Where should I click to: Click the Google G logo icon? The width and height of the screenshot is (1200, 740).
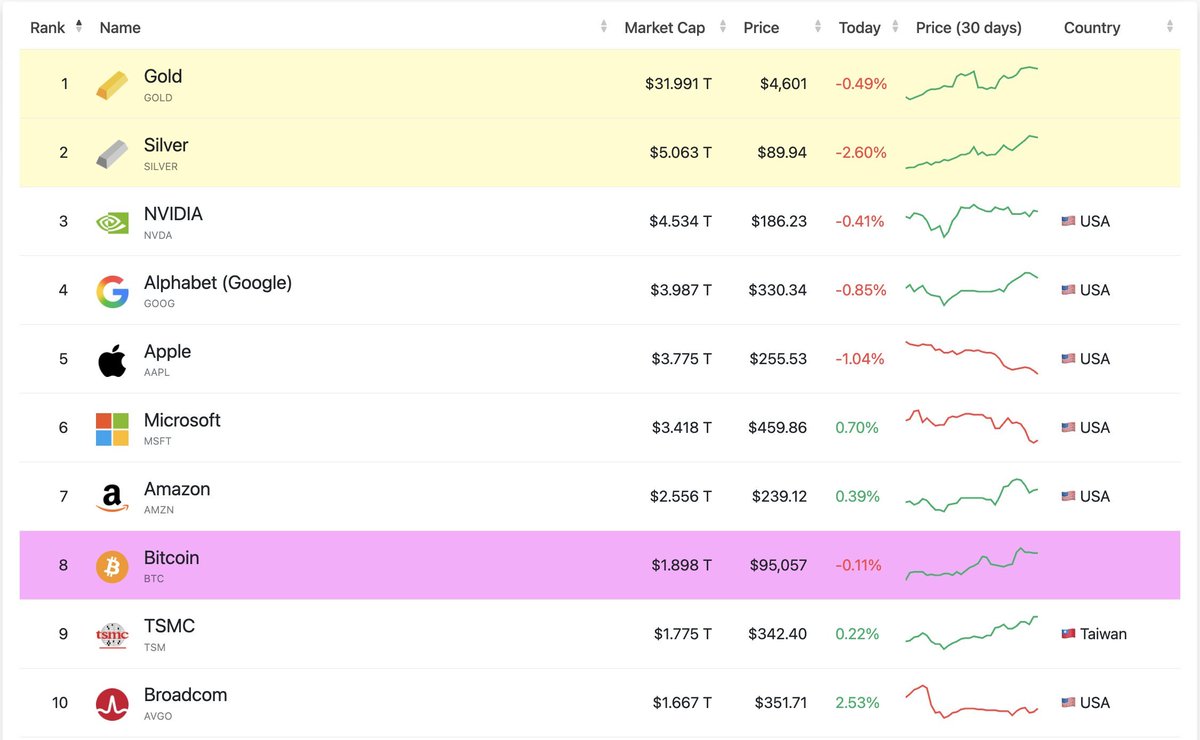111,289
